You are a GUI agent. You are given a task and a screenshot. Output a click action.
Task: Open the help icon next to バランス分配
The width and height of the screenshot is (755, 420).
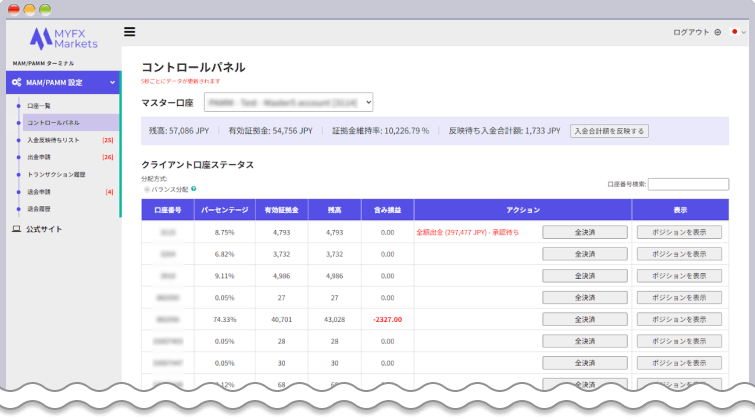[x=194, y=189]
